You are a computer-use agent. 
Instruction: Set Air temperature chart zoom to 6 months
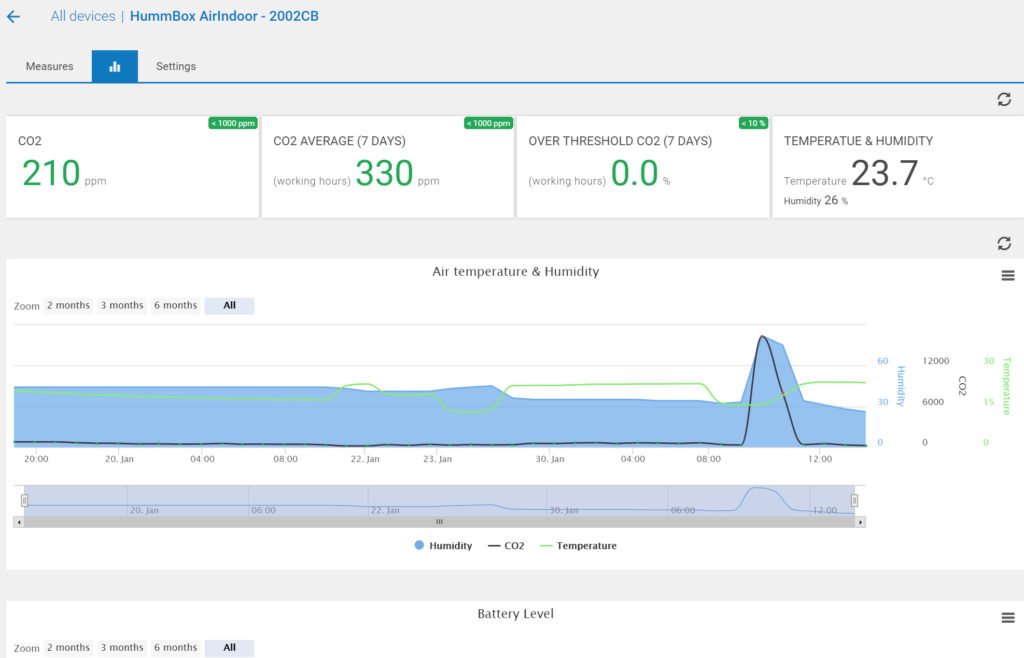[175, 306]
